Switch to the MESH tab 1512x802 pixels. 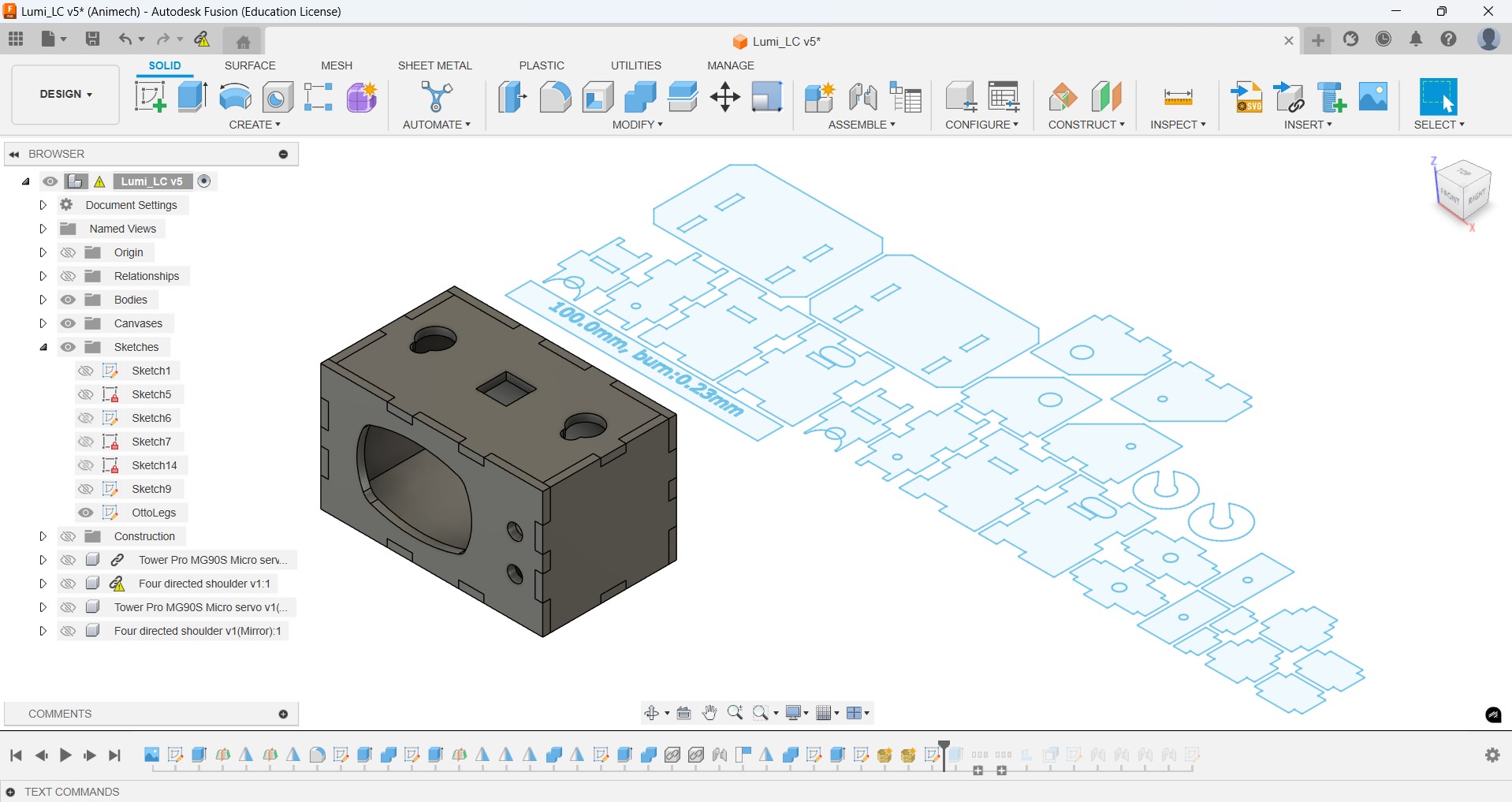[337, 65]
